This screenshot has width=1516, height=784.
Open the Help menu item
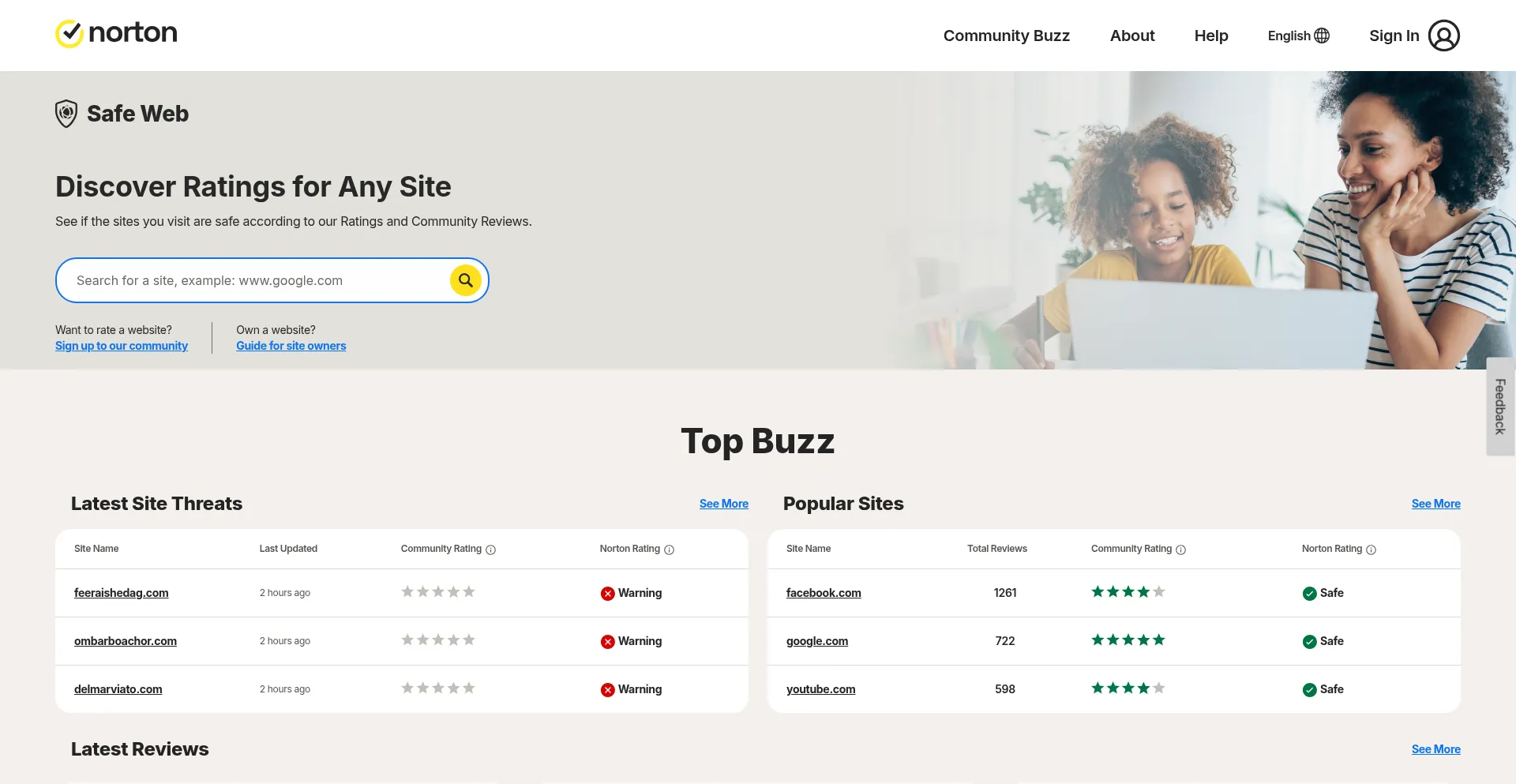[1211, 36]
